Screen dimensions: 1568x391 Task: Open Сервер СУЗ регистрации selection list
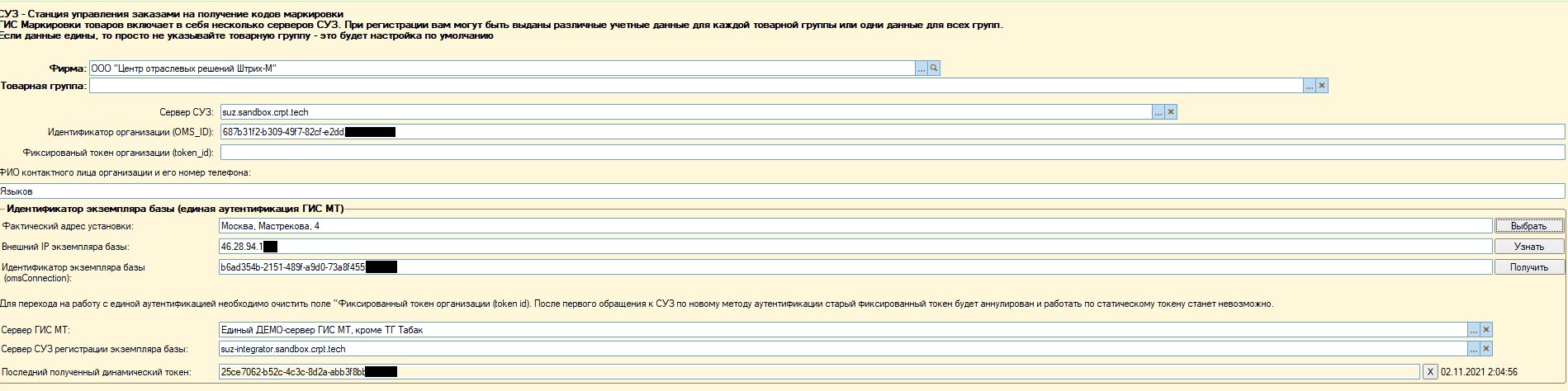[1473, 349]
